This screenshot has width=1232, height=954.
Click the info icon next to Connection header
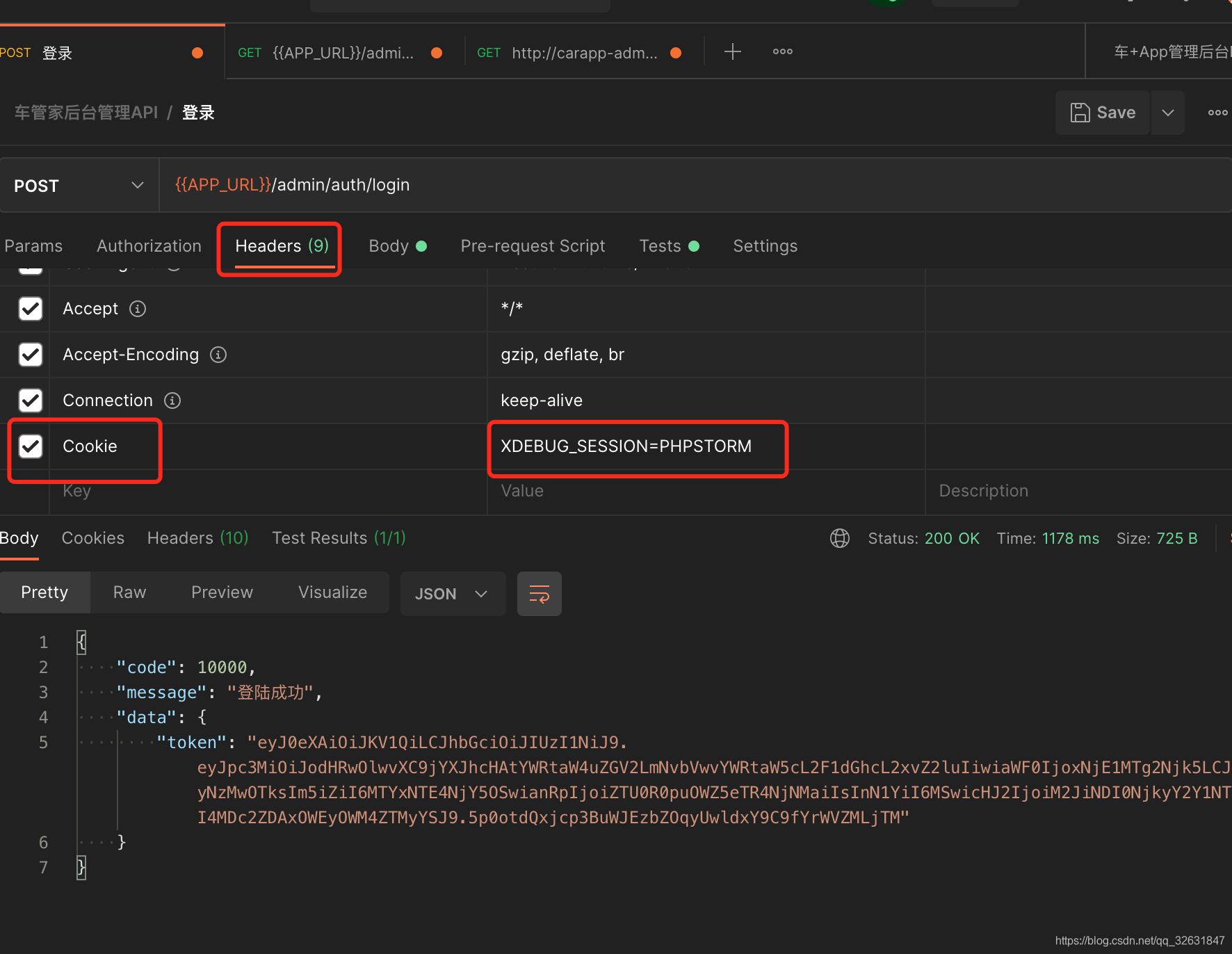pos(172,401)
